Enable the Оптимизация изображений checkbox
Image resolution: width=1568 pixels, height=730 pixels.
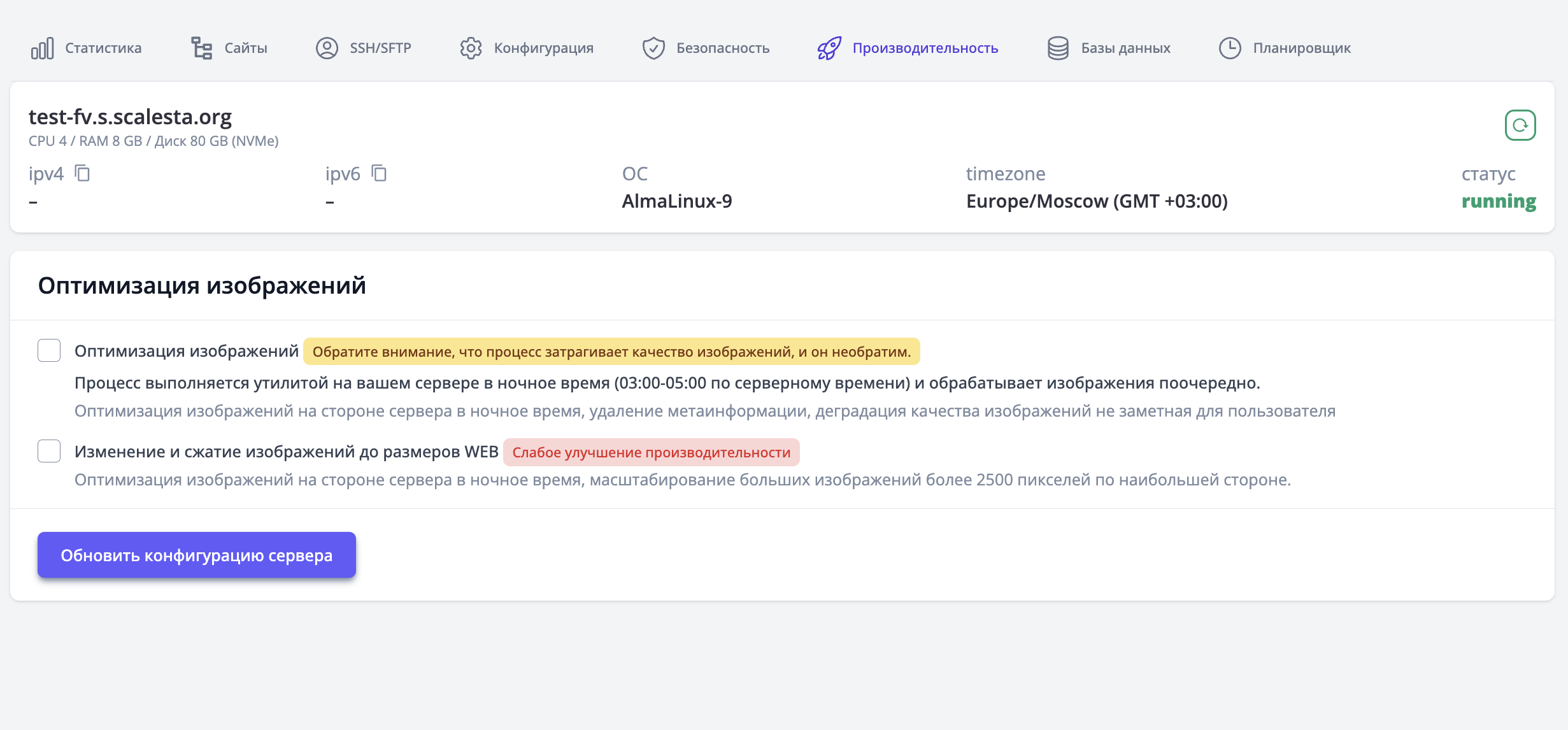49,350
